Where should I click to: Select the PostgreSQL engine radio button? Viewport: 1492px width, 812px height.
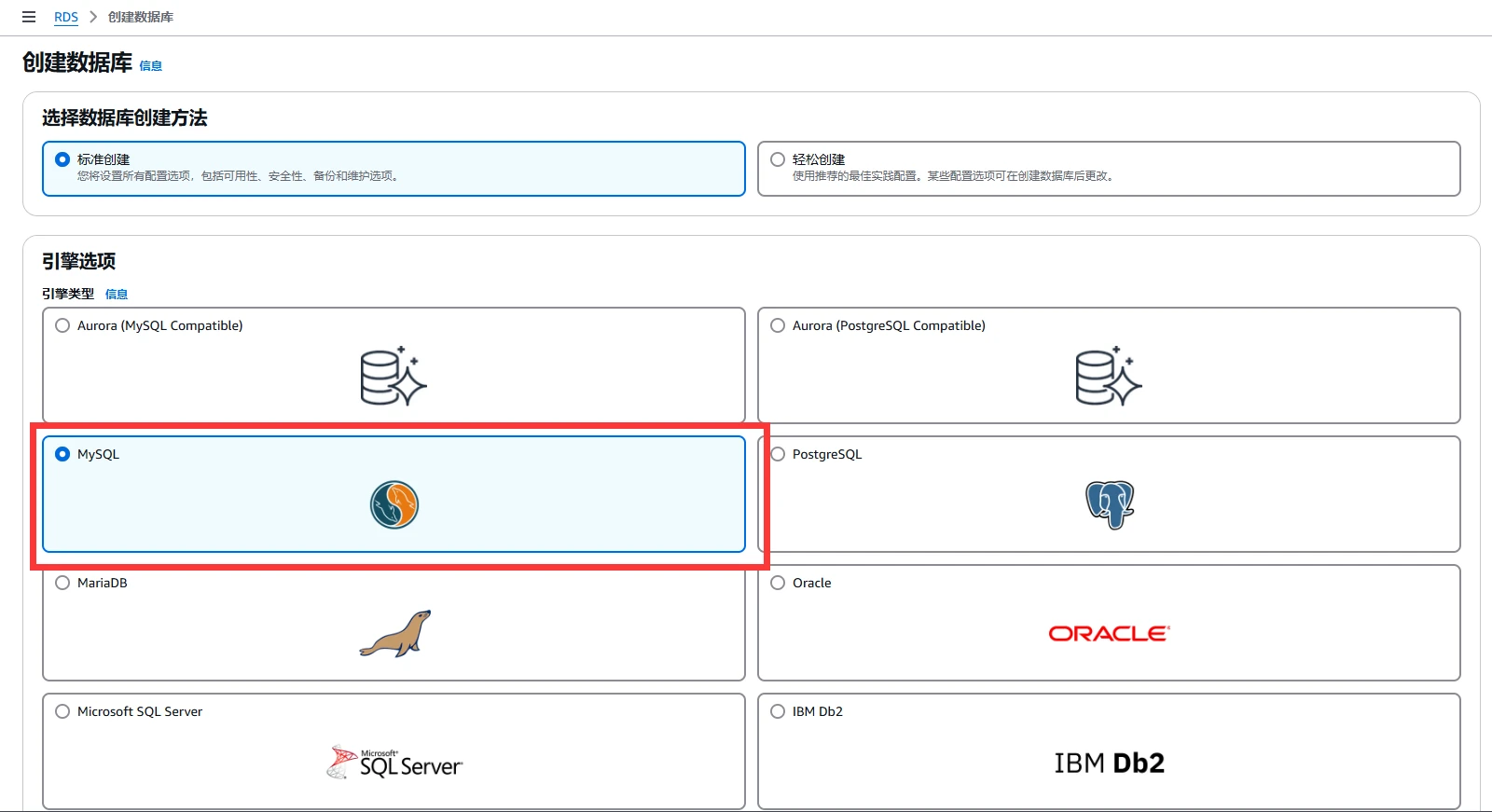coord(778,454)
